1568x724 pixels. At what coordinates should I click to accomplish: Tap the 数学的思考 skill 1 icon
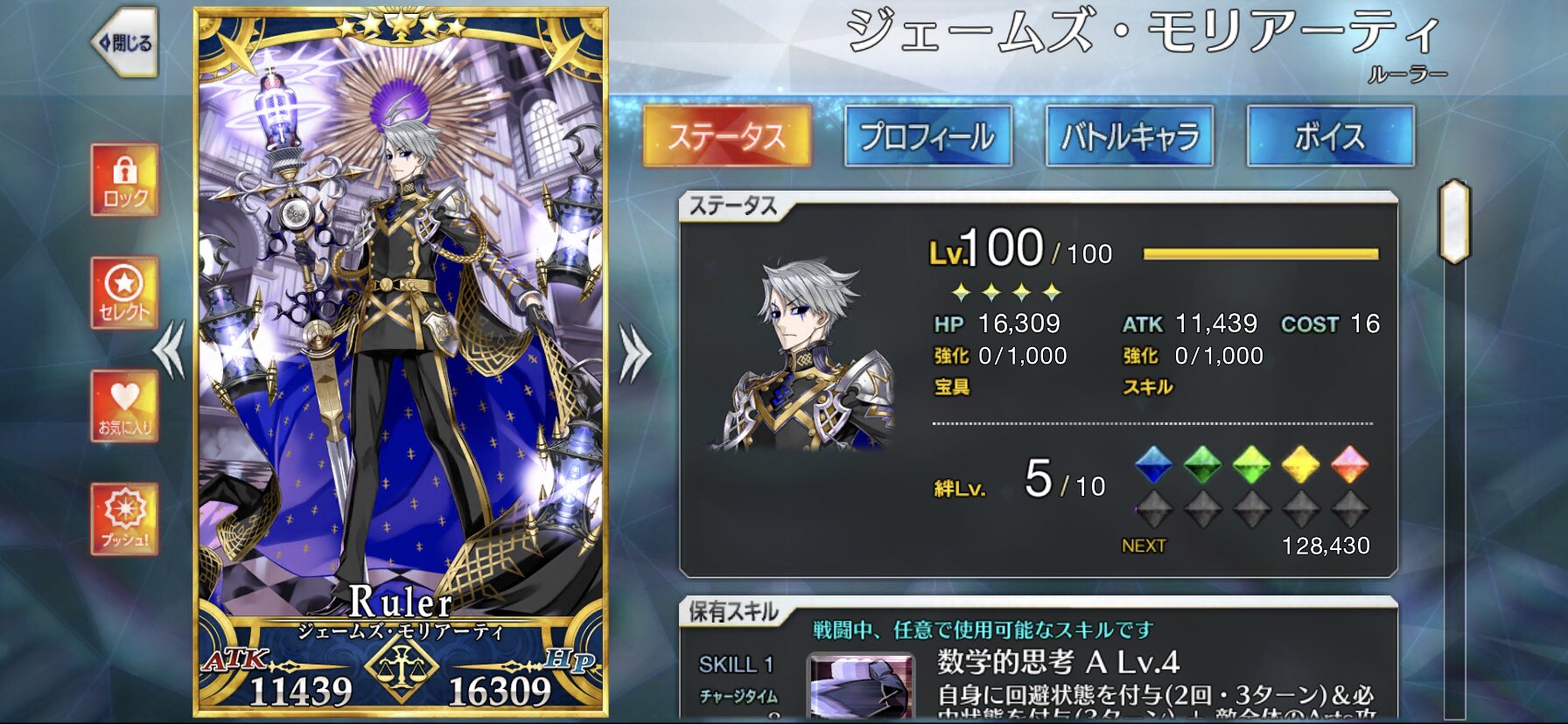tap(861, 687)
